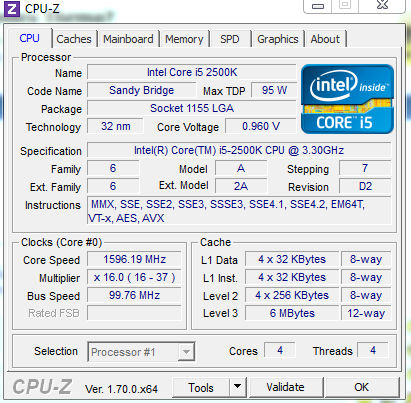Viewport: 411px width, 403px height.
Task: Click the Level 3 size 6 MBytes
Action: tap(292, 313)
